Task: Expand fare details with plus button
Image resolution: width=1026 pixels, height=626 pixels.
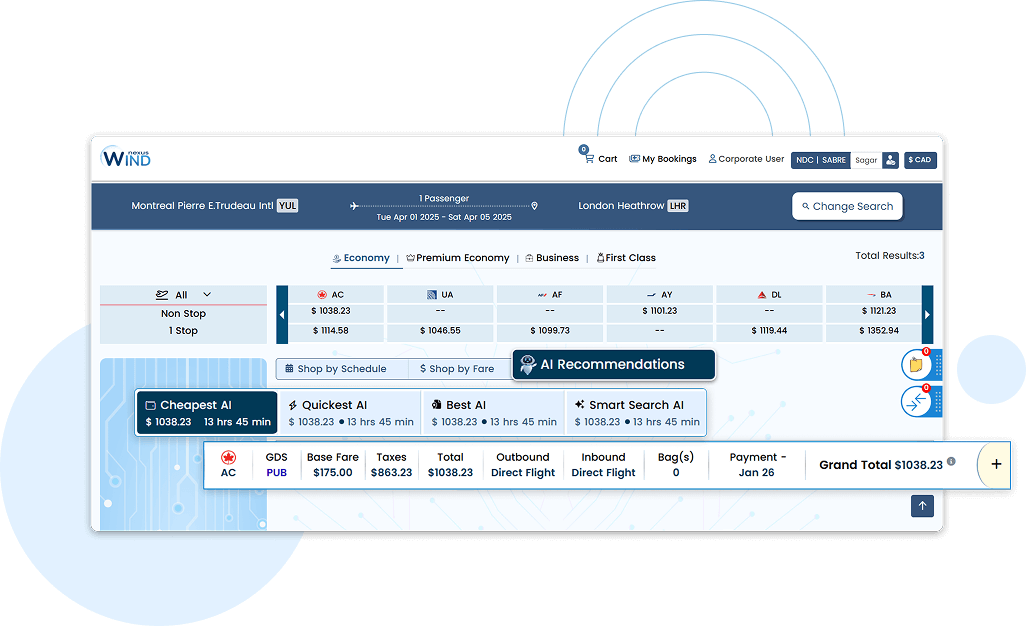Action: tap(995, 465)
